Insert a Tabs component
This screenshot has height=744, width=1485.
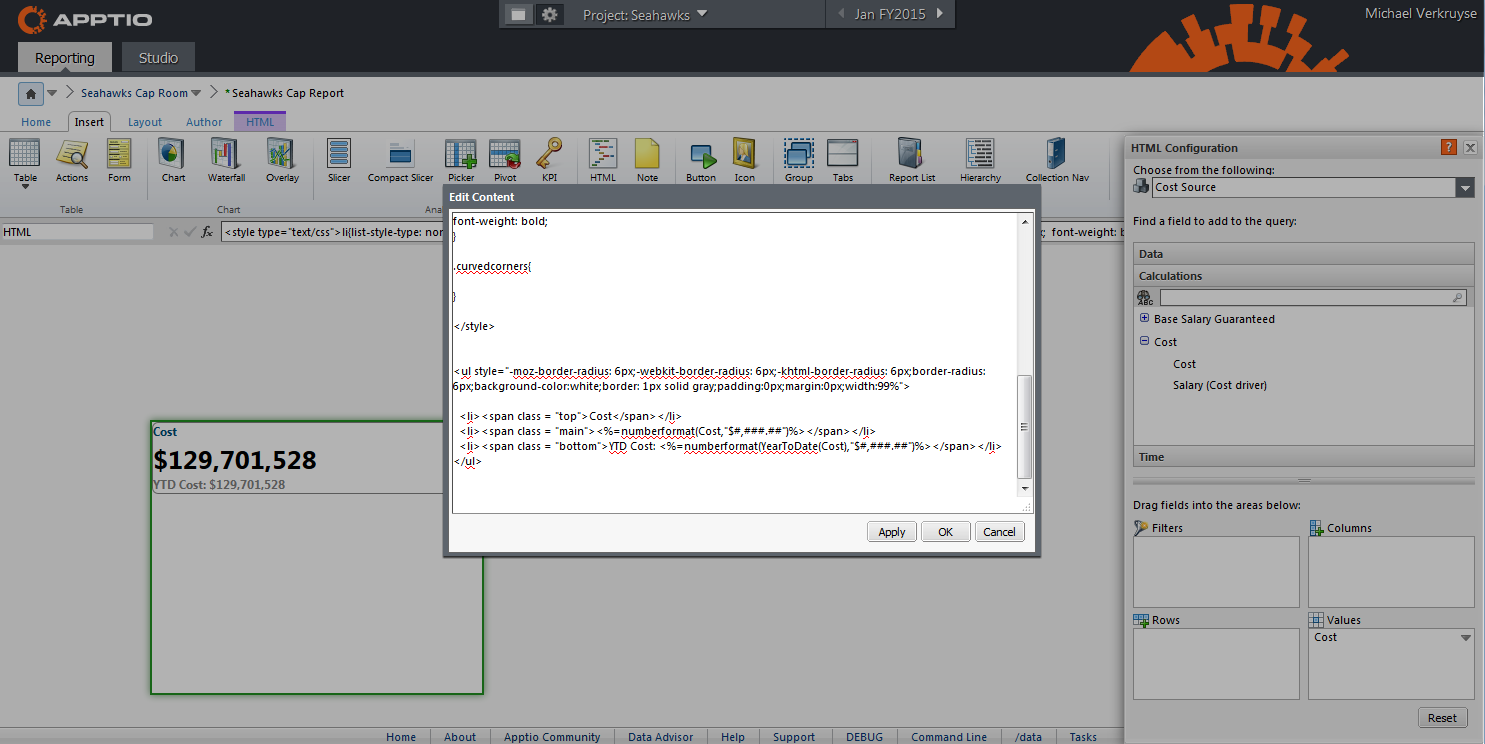(x=843, y=159)
